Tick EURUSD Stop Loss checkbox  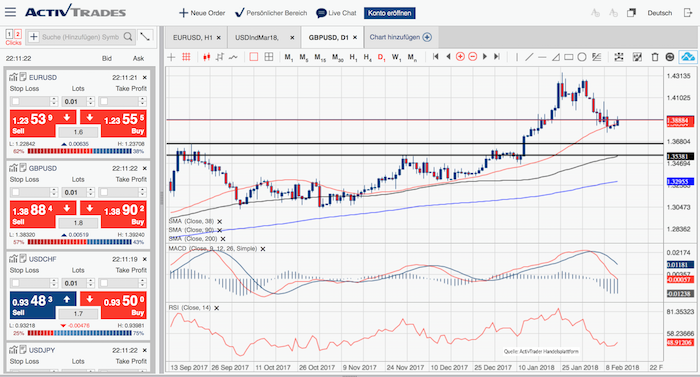(x=16, y=101)
